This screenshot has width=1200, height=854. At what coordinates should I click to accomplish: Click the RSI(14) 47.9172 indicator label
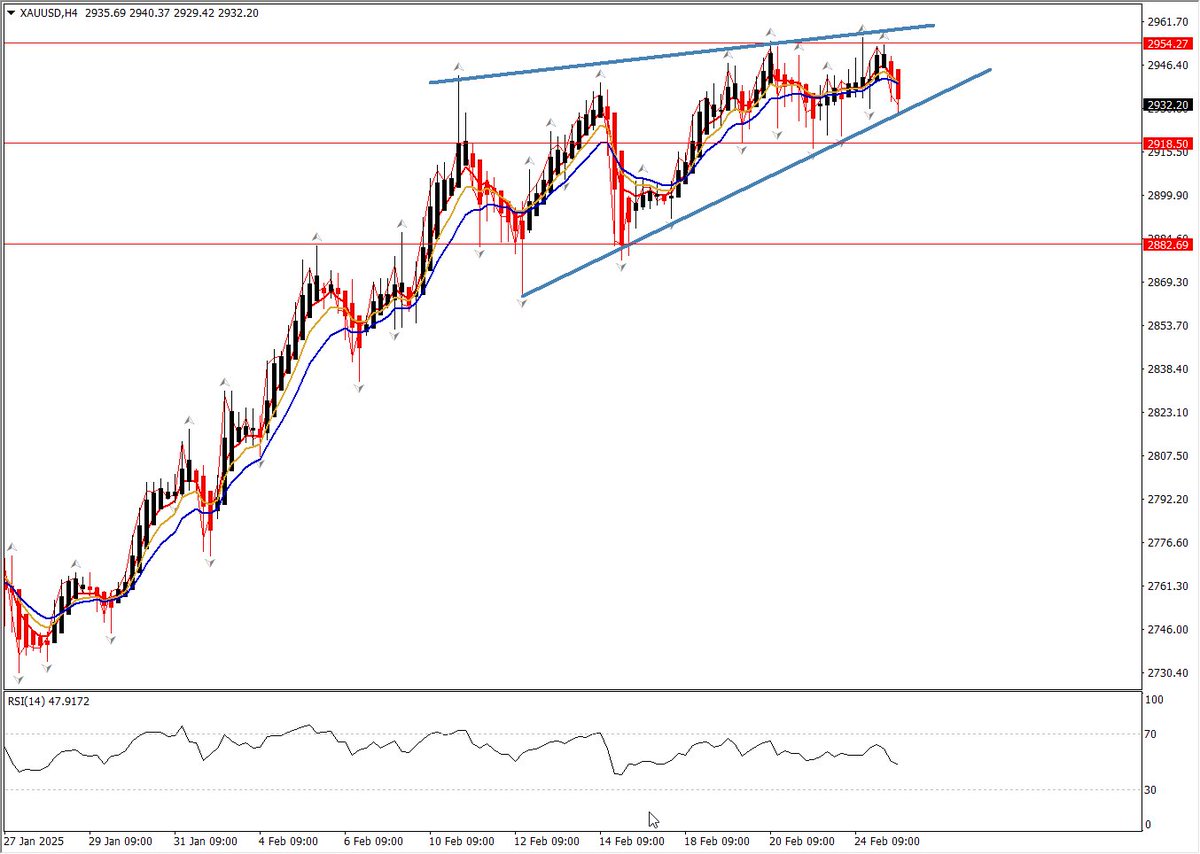pyautogui.click(x=48, y=701)
